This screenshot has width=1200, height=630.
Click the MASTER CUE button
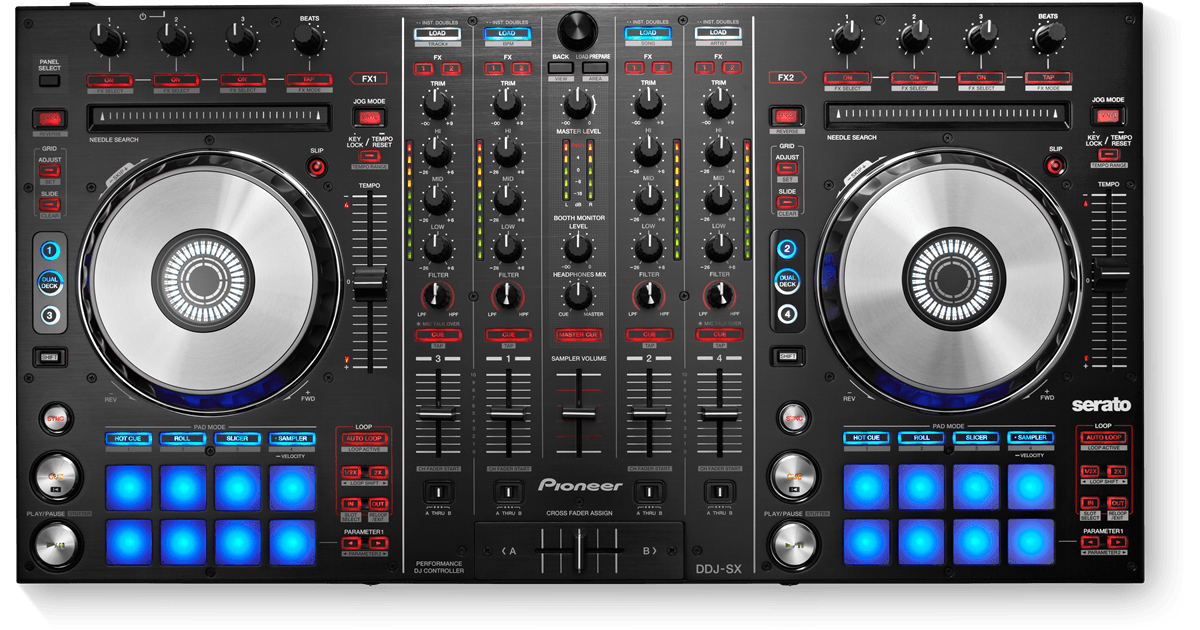(x=578, y=334)
